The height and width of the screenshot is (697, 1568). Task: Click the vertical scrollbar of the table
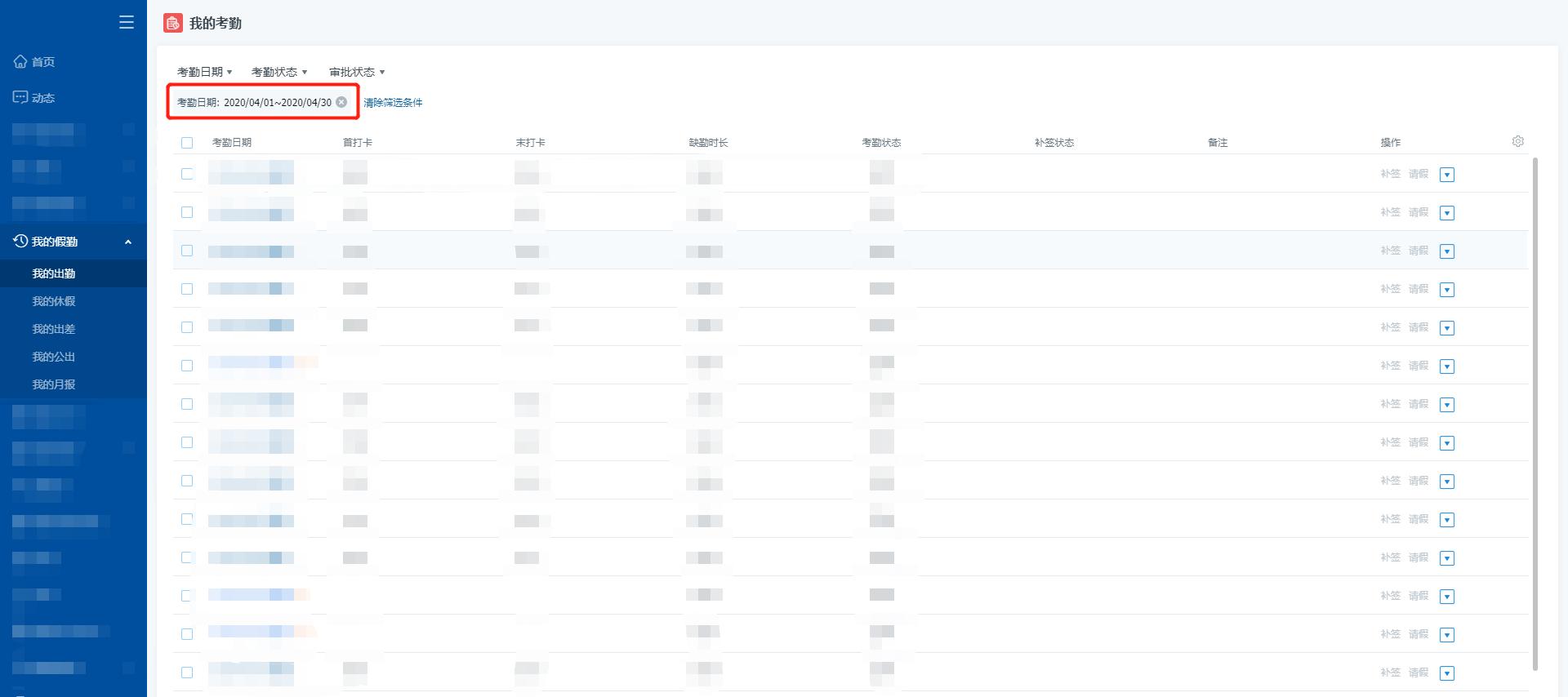tap(1535, 408)
